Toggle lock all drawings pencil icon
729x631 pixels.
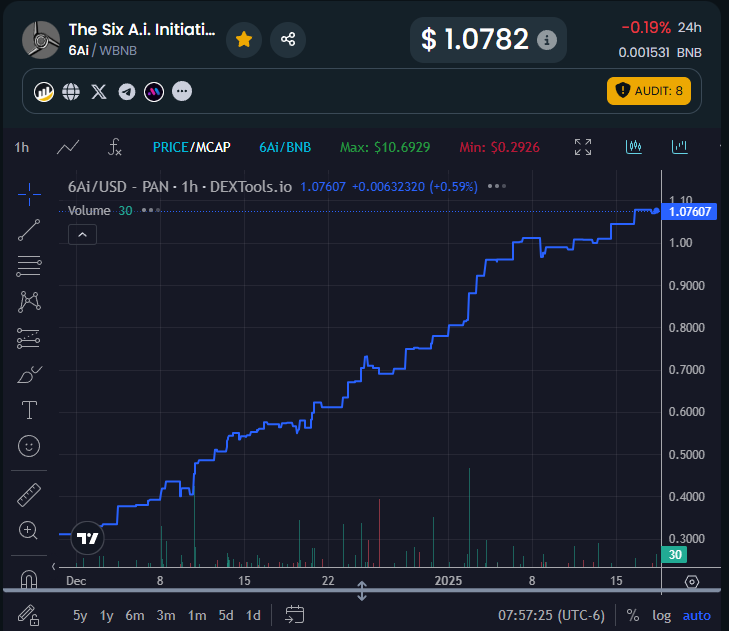click(28, 616)
